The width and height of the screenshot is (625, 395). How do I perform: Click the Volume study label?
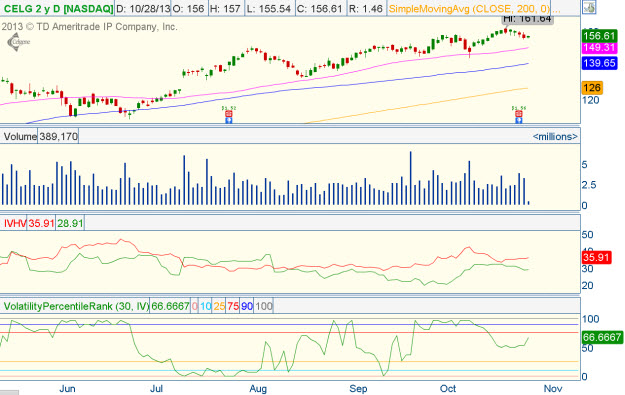[20, 137]
